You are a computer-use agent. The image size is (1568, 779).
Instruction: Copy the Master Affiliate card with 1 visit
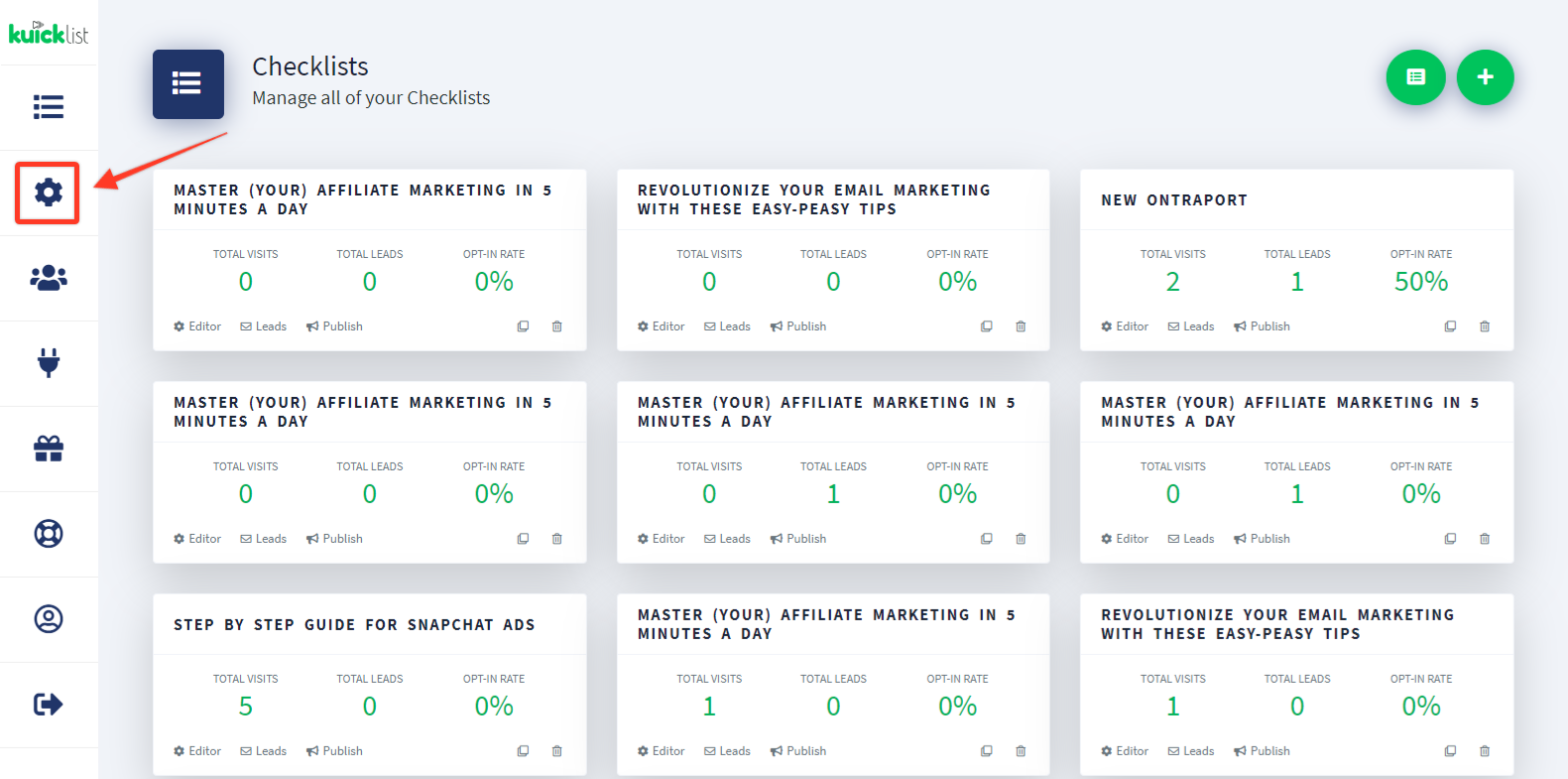(x=987, y=751)
